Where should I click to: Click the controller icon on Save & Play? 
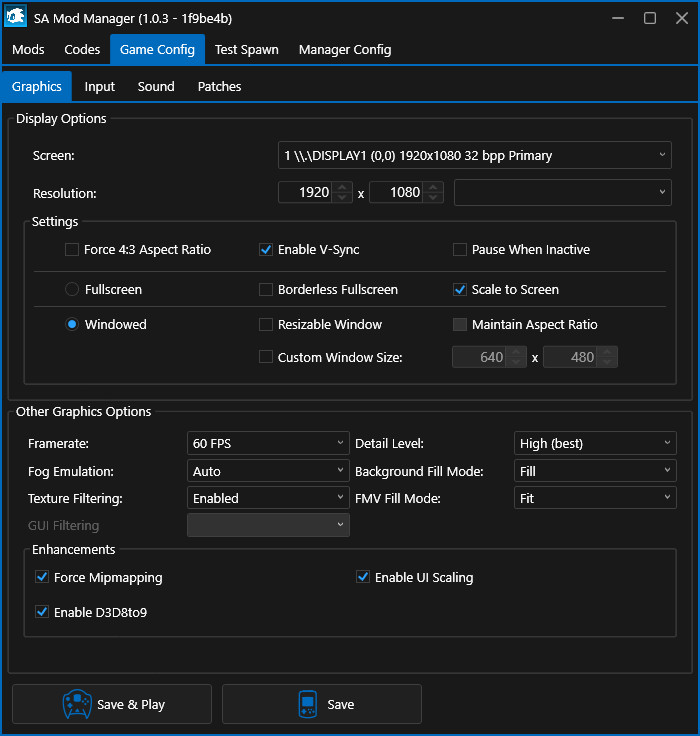click(x=77, y=704)
